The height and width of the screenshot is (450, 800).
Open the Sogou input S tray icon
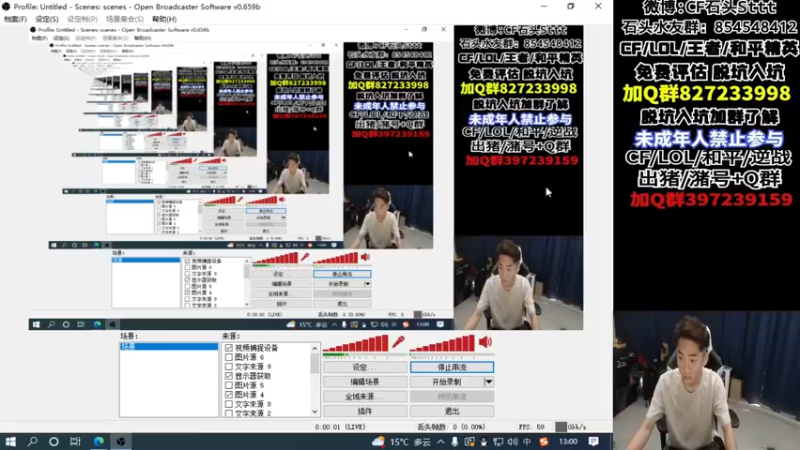point(544,442)
